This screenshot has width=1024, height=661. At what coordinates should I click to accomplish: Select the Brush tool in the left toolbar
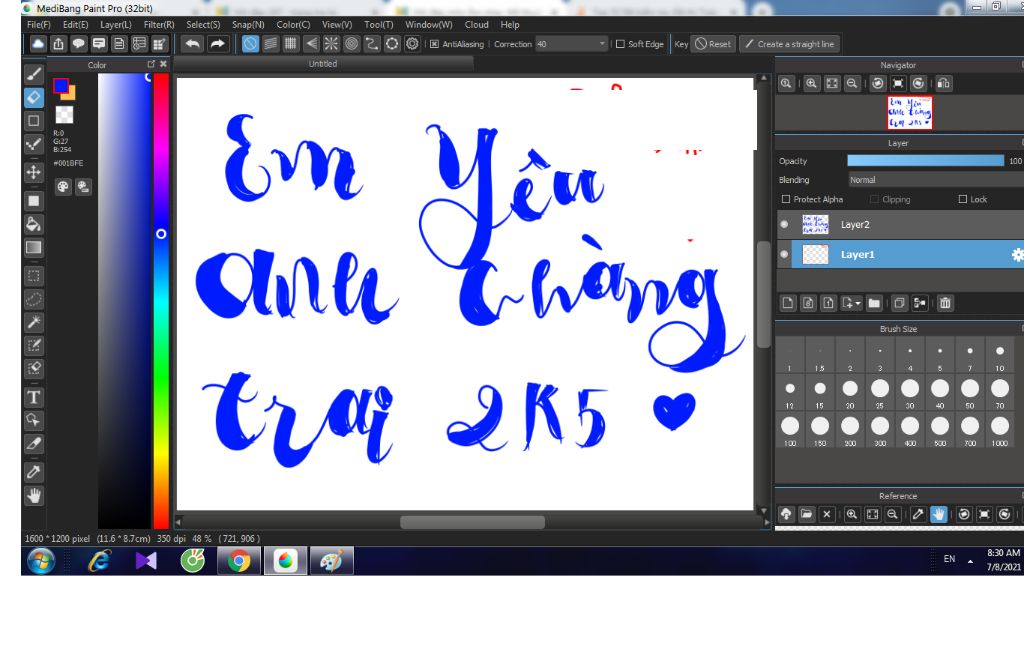pos(34,74)
